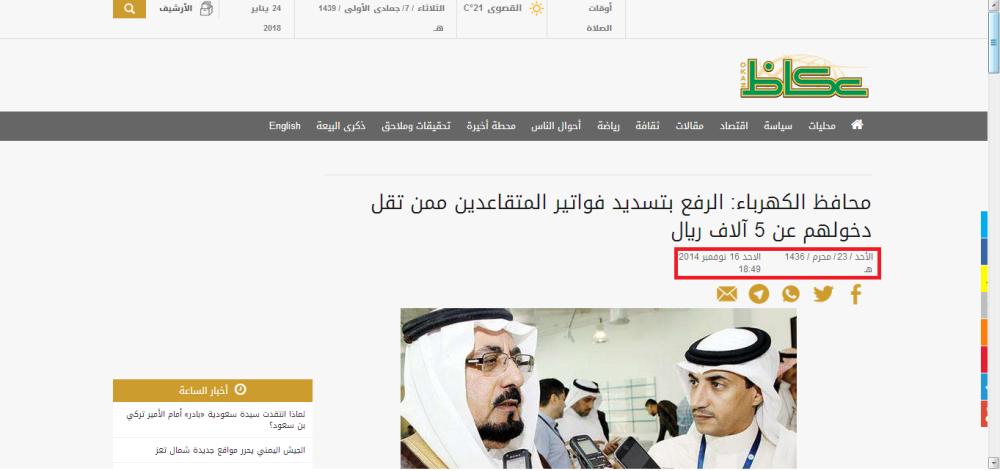
Task: Open the سياسة section
Action: 778,126
